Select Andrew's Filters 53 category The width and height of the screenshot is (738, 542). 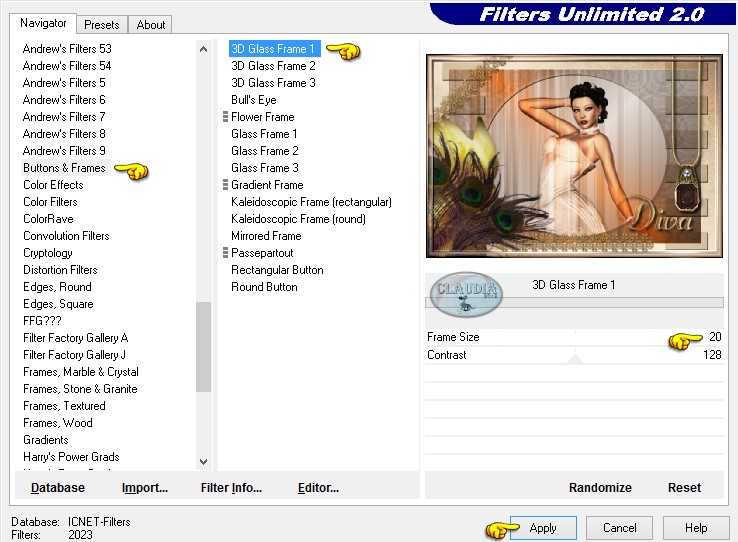(67, 49)
